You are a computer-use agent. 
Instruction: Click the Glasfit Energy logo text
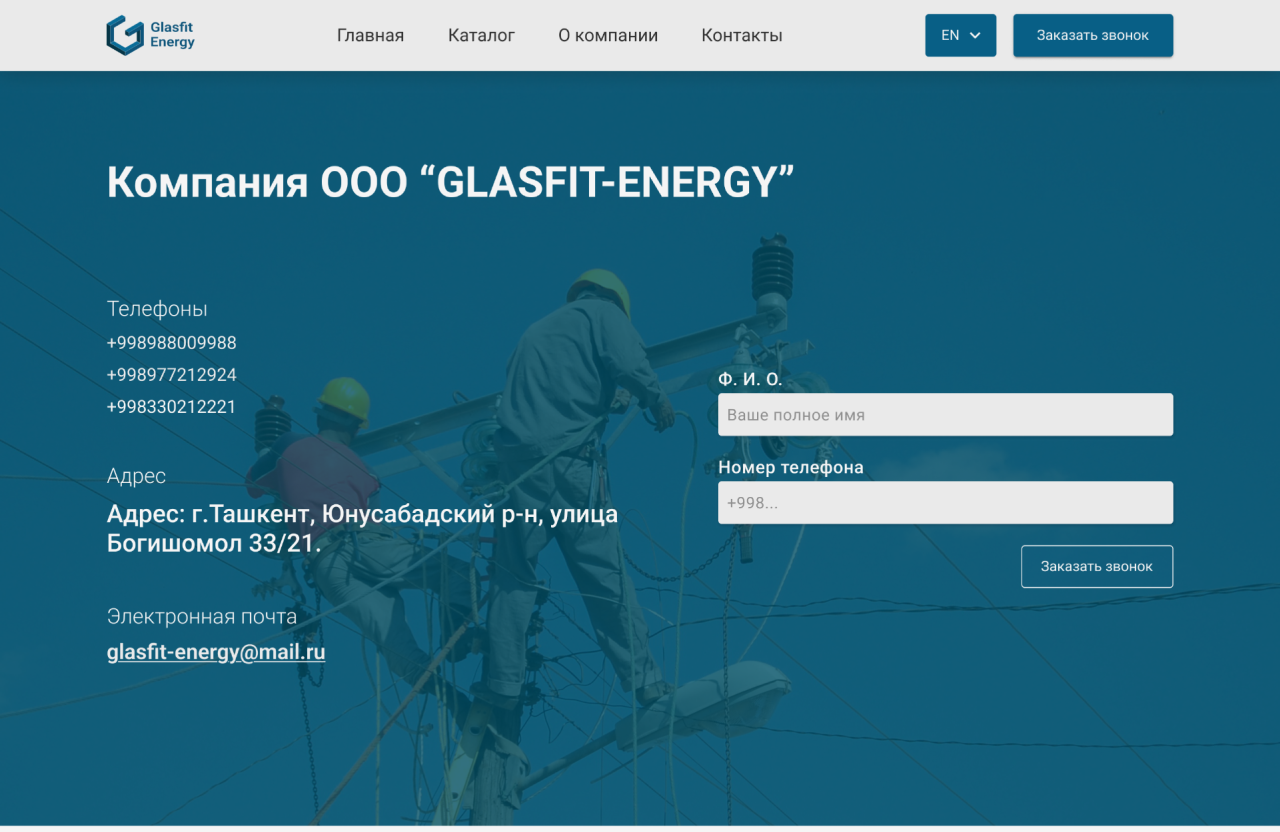[x=172, y=35]
